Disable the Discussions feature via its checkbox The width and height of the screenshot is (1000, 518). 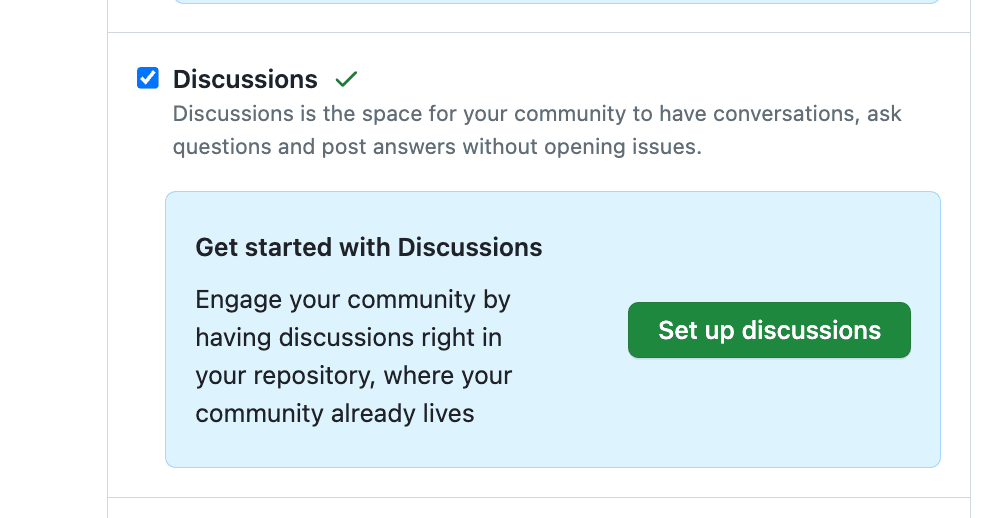click(148, 78)
